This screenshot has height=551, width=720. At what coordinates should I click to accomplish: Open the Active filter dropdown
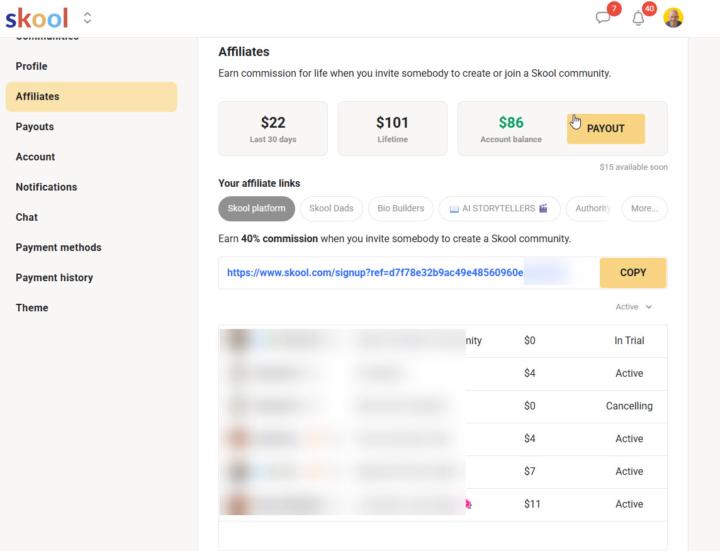coord(634,307)
